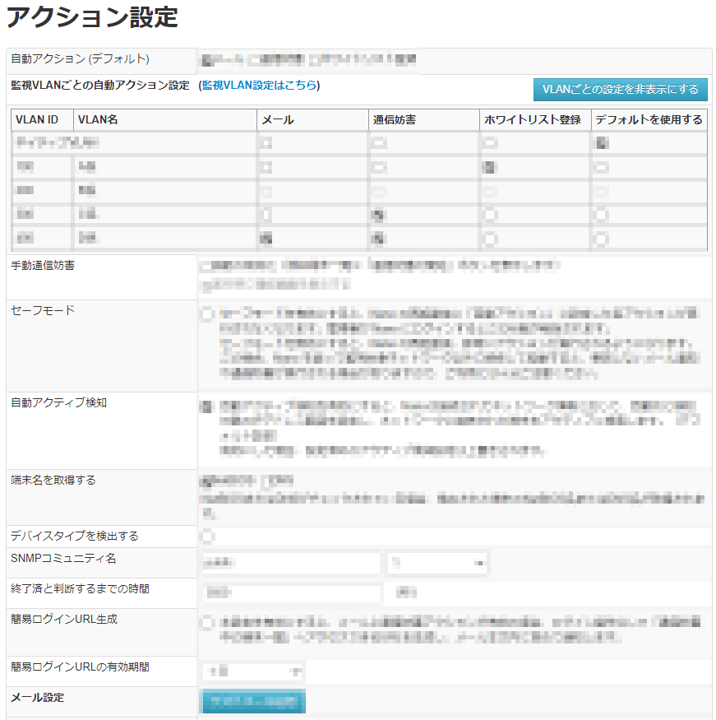Viewport: 716px width, 720px height.
Task: Click the アクション設定 page heading
Action: point(92,17)
